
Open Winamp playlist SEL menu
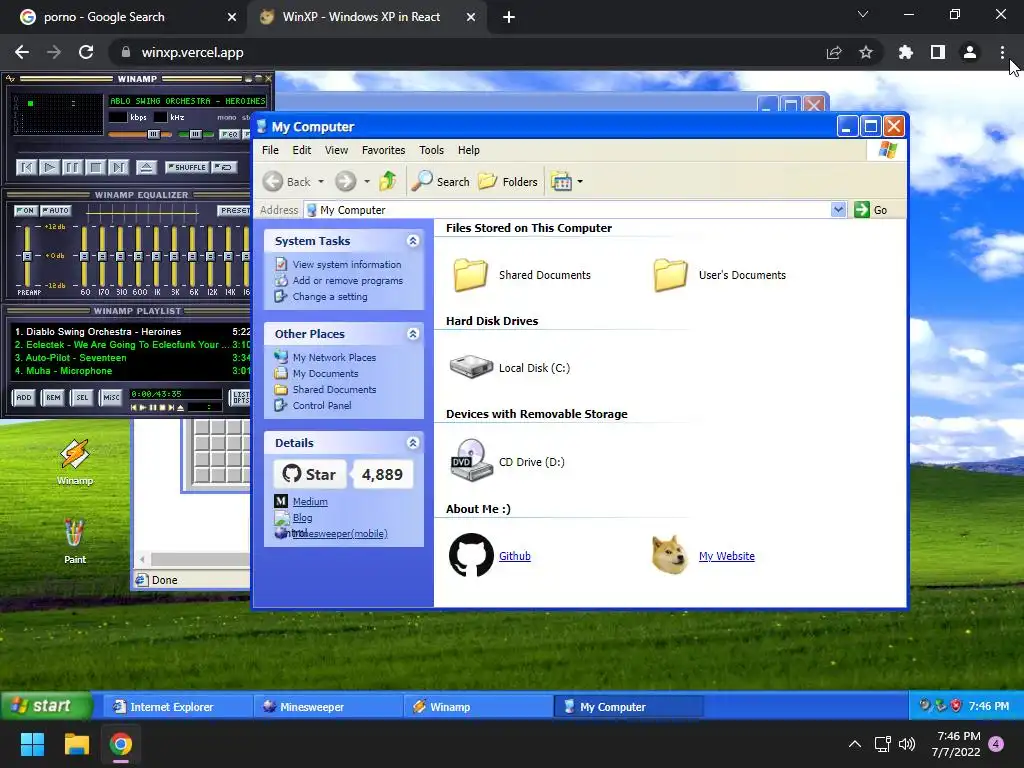click(82, 397)
